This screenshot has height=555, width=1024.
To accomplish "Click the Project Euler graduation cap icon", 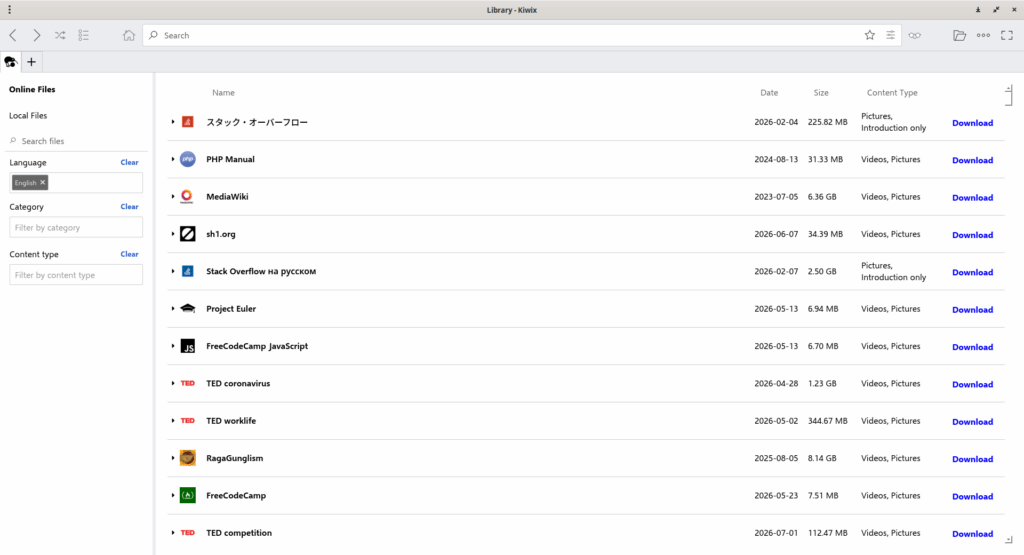I will point(187,309).
